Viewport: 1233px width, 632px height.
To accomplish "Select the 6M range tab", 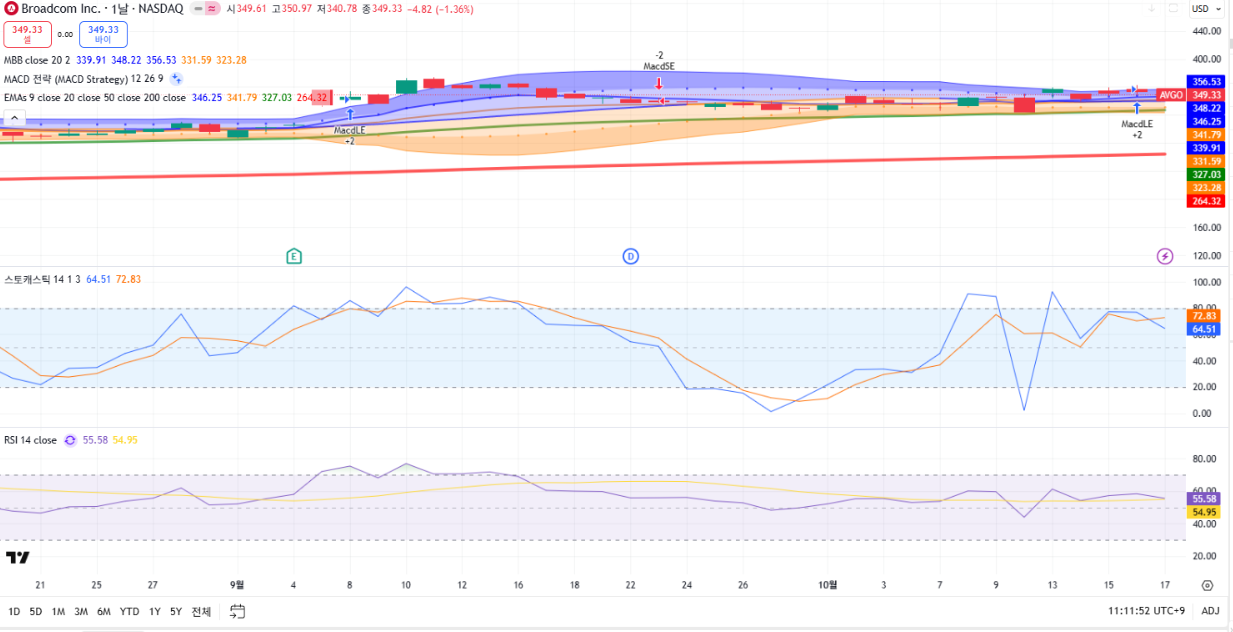I will [104, 611].
